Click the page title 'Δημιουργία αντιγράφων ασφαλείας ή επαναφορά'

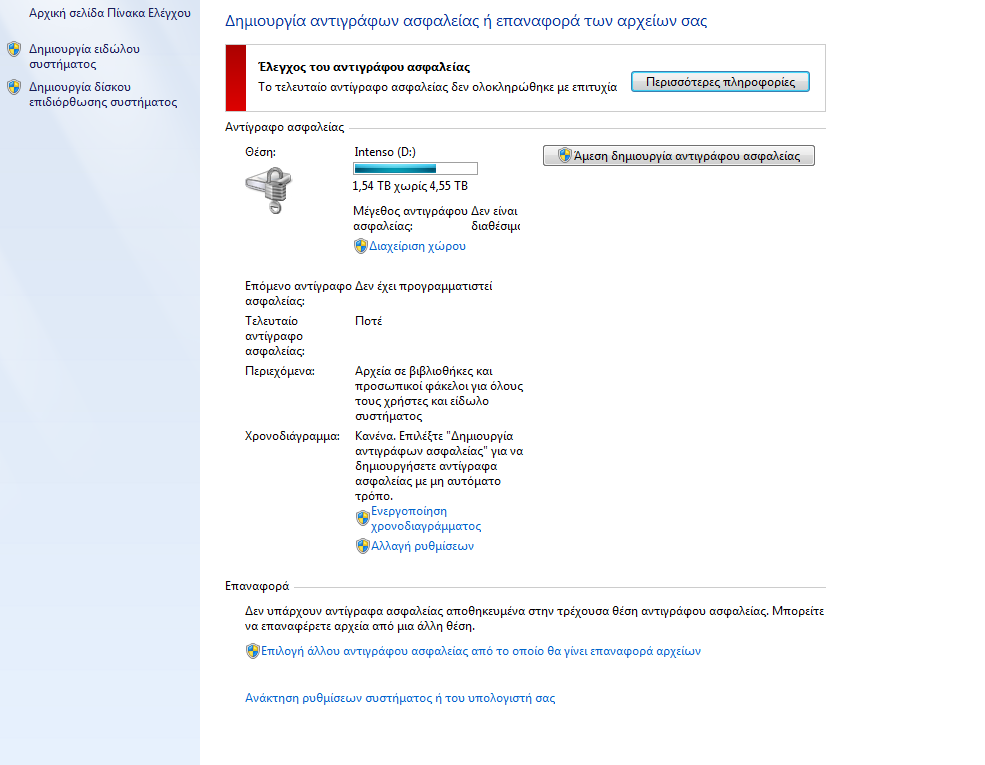pos(466,21)
